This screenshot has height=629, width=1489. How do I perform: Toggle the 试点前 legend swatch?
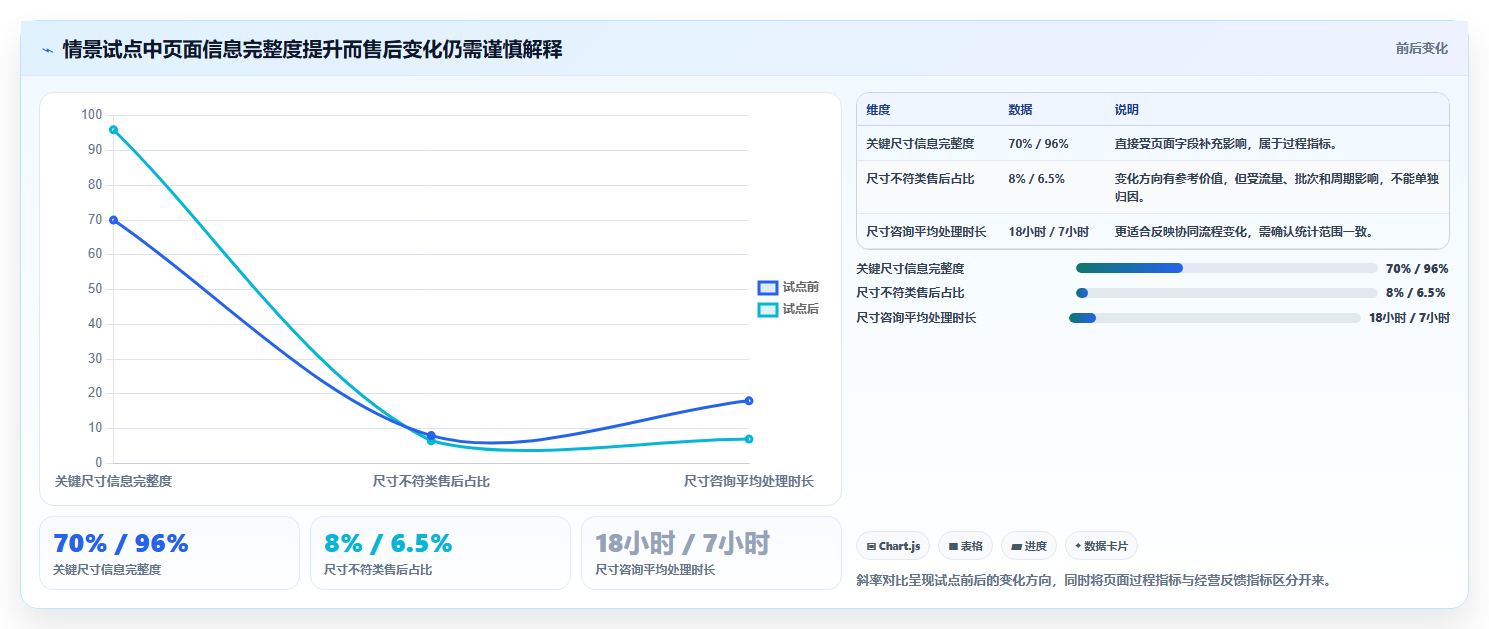(767, 288)
